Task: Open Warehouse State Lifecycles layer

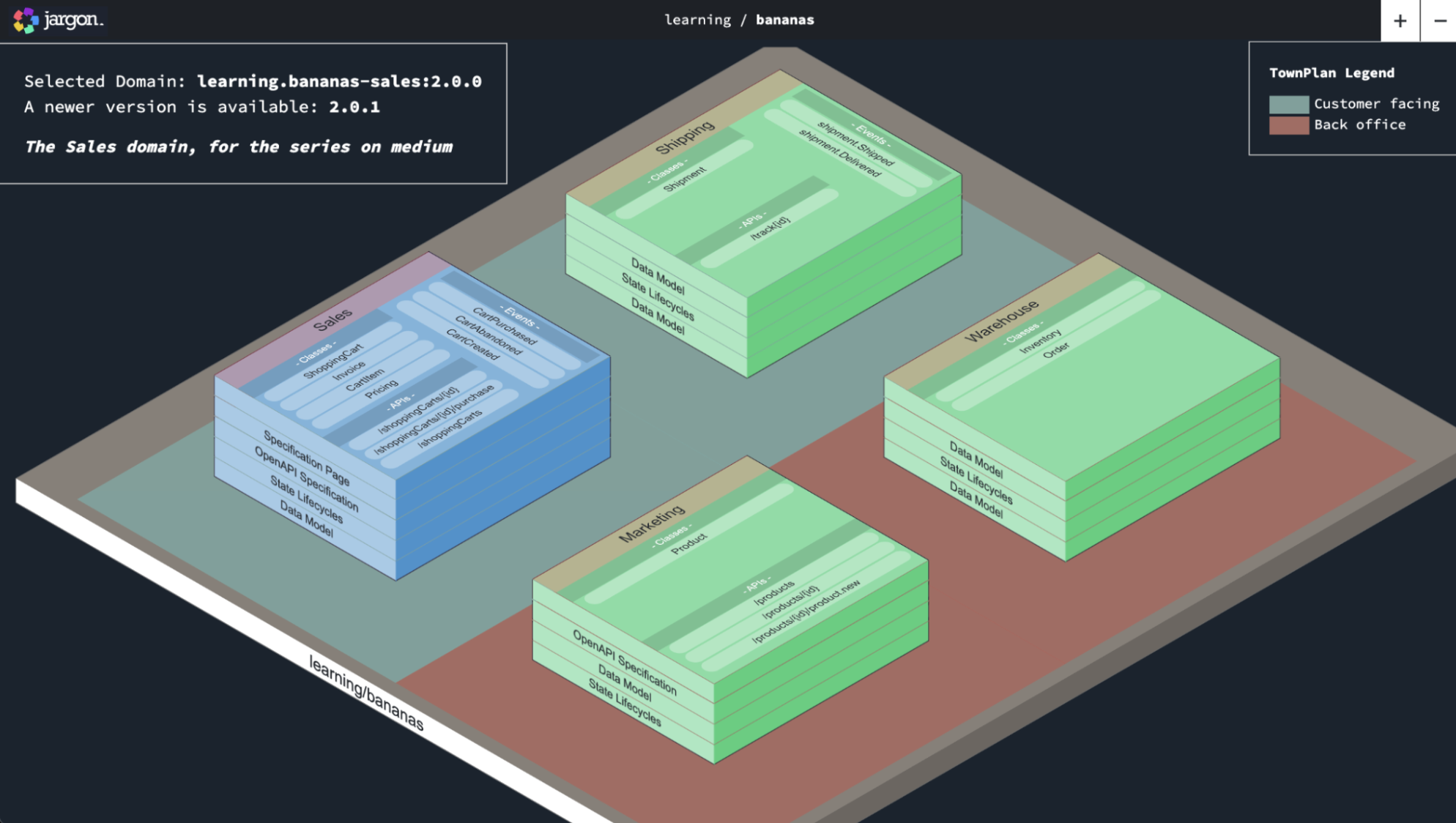Action: (976, 480)
